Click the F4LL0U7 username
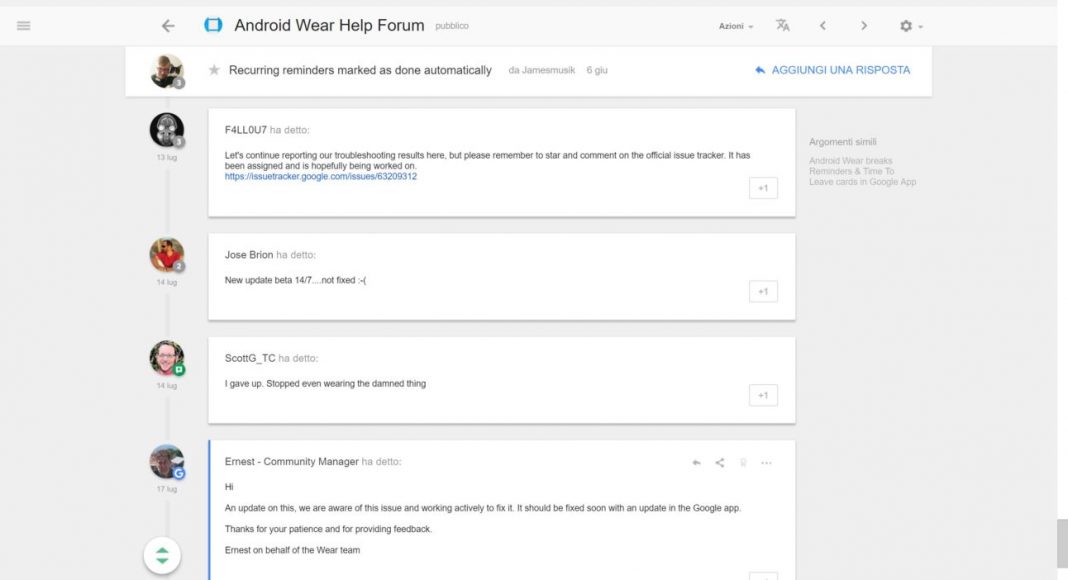 pos(246,130)
